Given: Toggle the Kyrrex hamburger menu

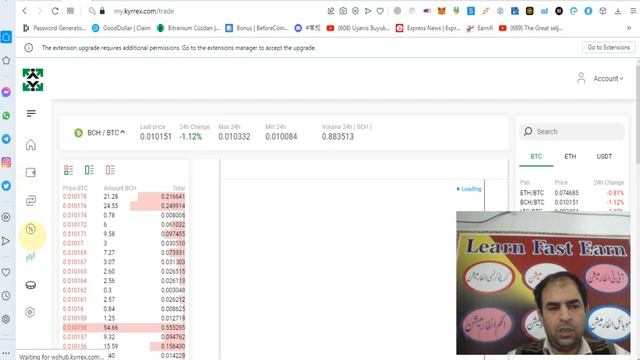Looking at the screenshot, I should [x=31, y=113].
